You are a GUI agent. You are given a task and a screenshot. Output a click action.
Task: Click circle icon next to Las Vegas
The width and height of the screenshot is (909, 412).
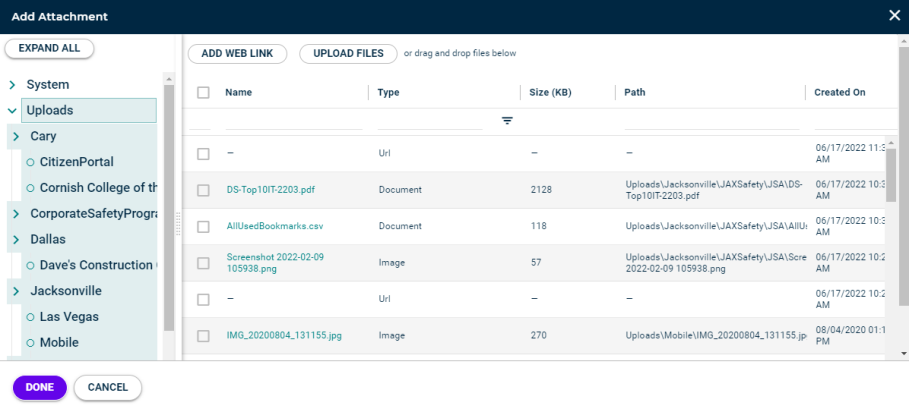coord(30,317)
